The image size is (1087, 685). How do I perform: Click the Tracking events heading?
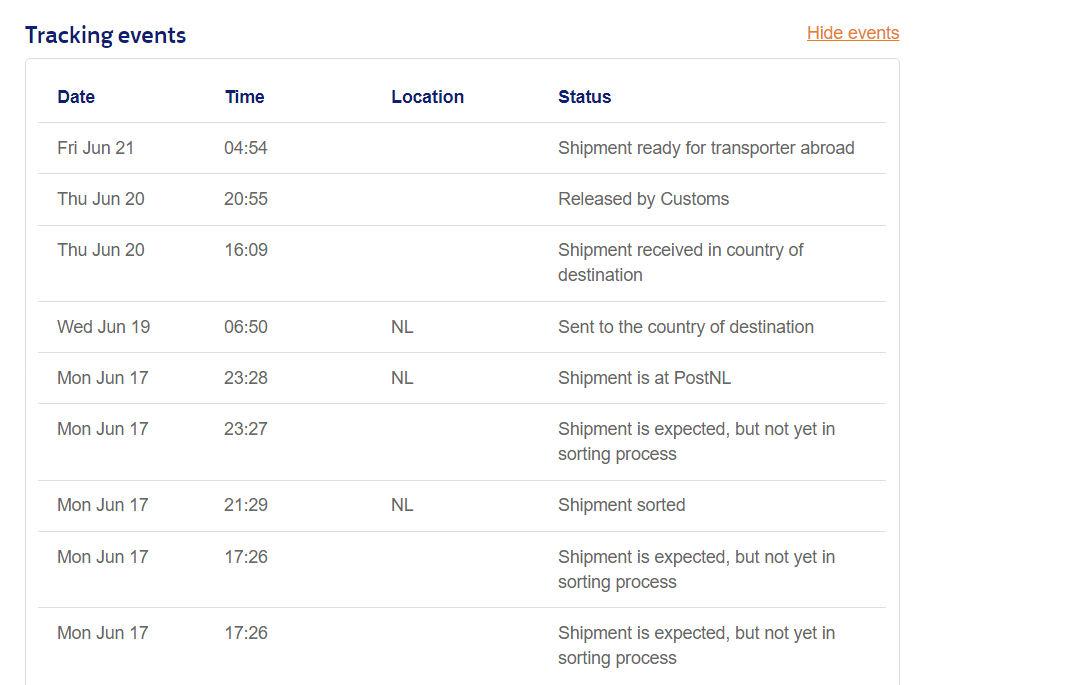click(105, 35)
